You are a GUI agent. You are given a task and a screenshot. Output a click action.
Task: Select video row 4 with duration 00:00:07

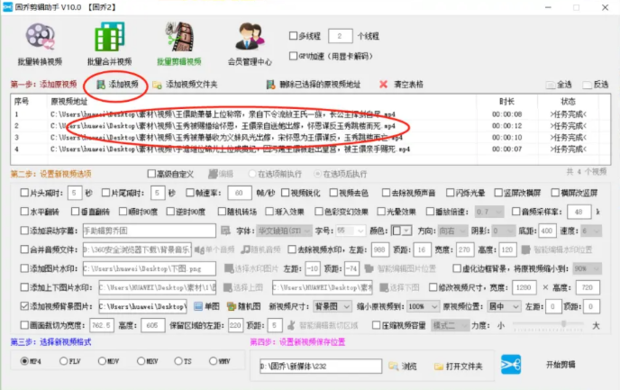click(x=310, y=149)
